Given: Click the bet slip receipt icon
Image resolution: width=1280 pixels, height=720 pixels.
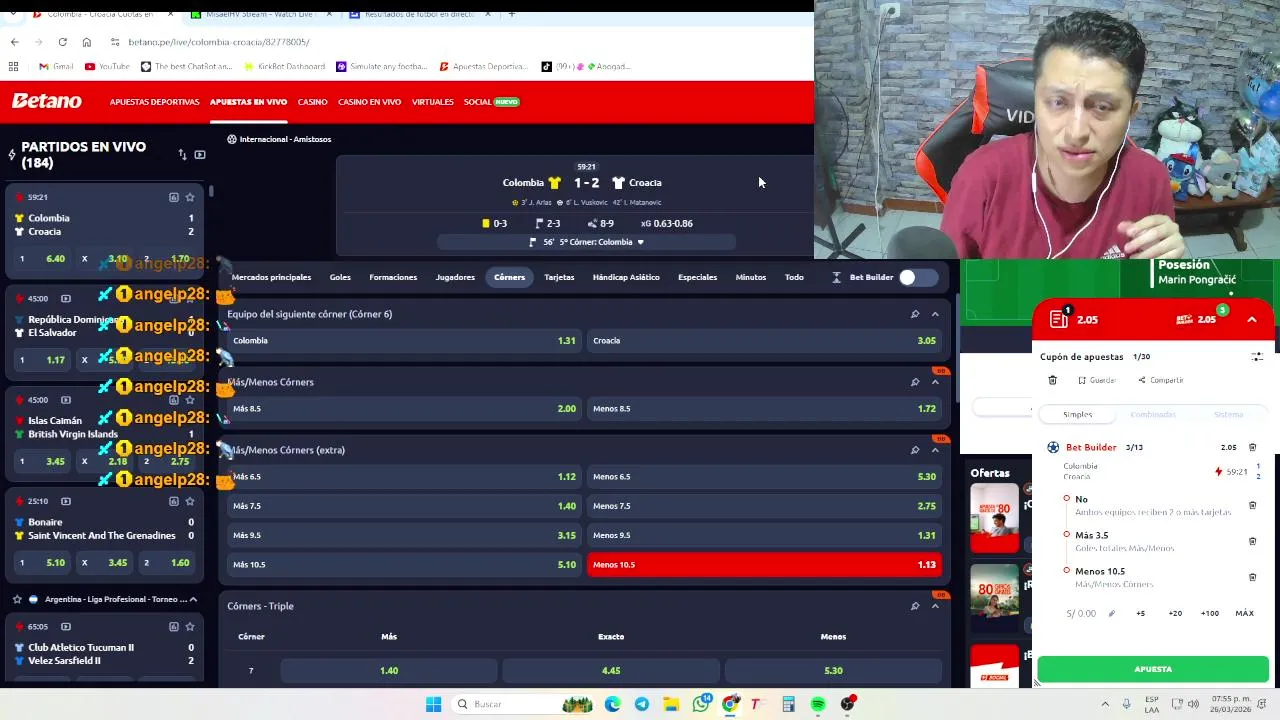Looking at the screenshot, I should coord(1059,319).
